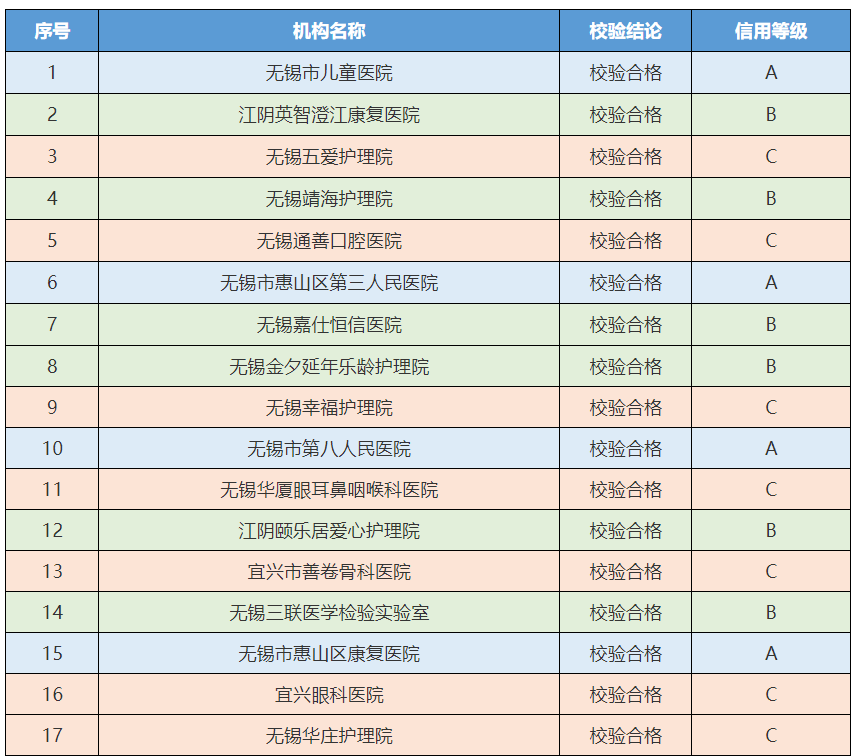Viewport: 854px width, 756px height.
Task: Select the cell 无锡幸福护理院
Action: (329, 407)
